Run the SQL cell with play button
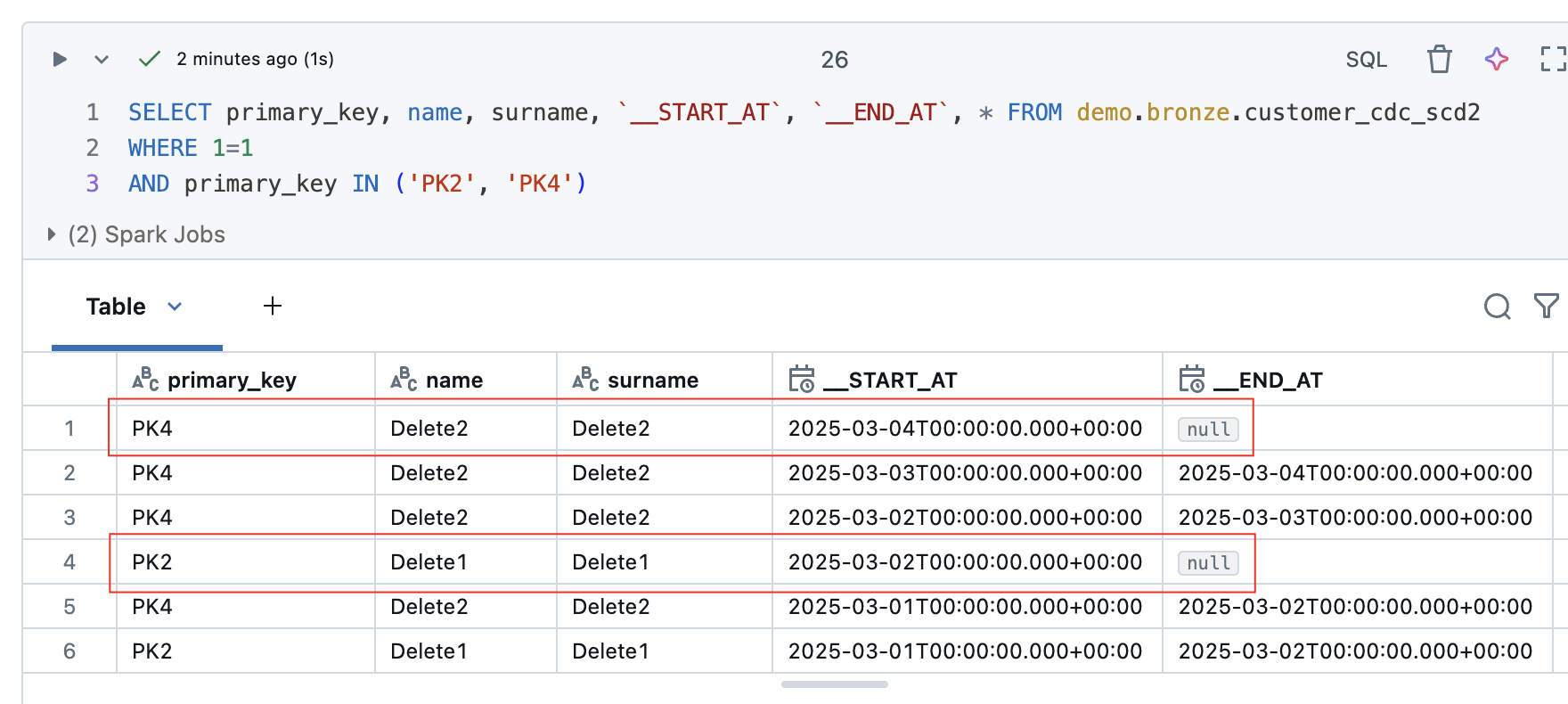This screenshot has width=1568, height=704. pyautogui.click(x=60, y=60)
